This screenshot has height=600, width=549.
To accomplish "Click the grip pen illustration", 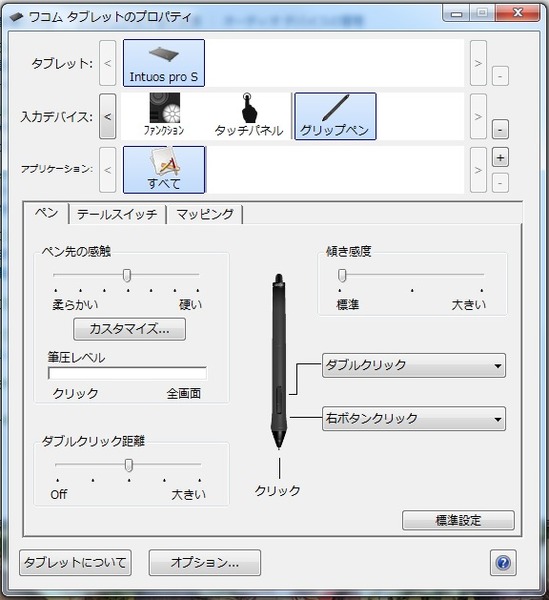I will coord(279,361).
